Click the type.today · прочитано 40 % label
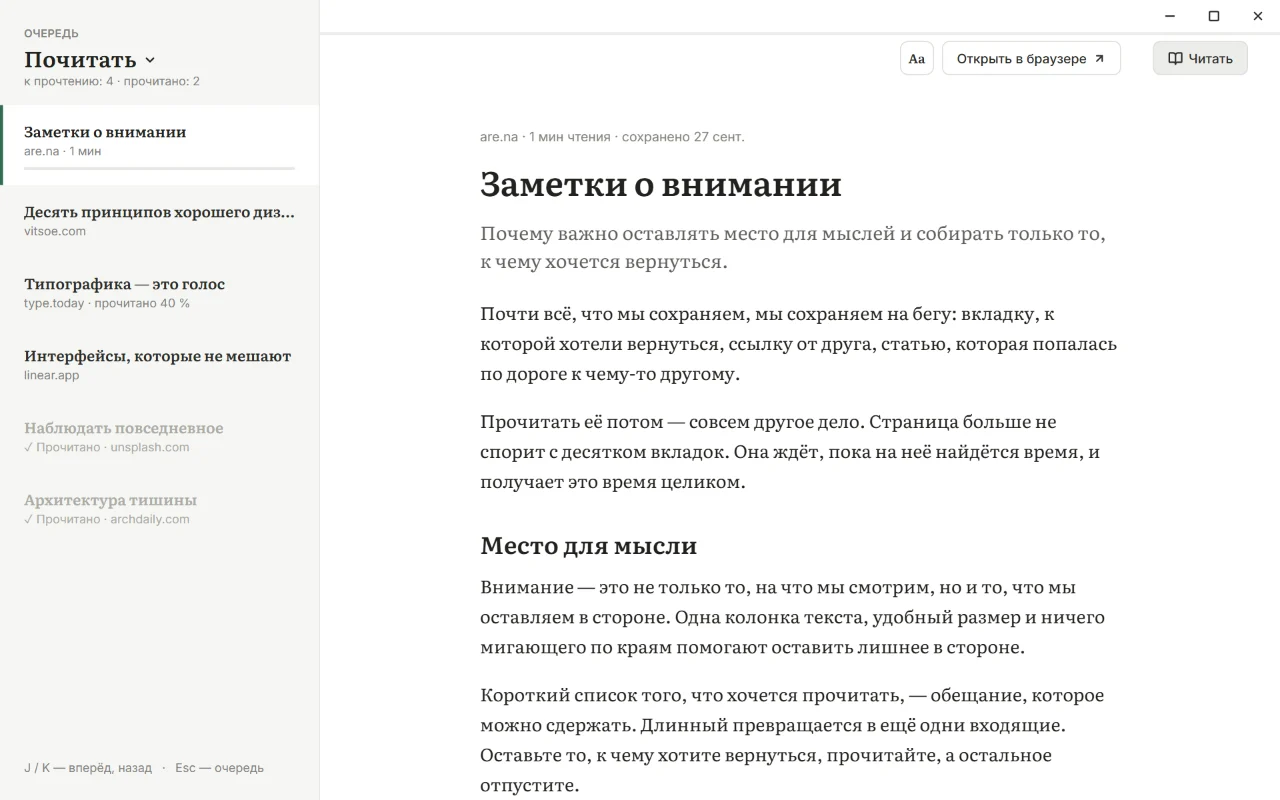1280x800 pixels. pos(107,303)
